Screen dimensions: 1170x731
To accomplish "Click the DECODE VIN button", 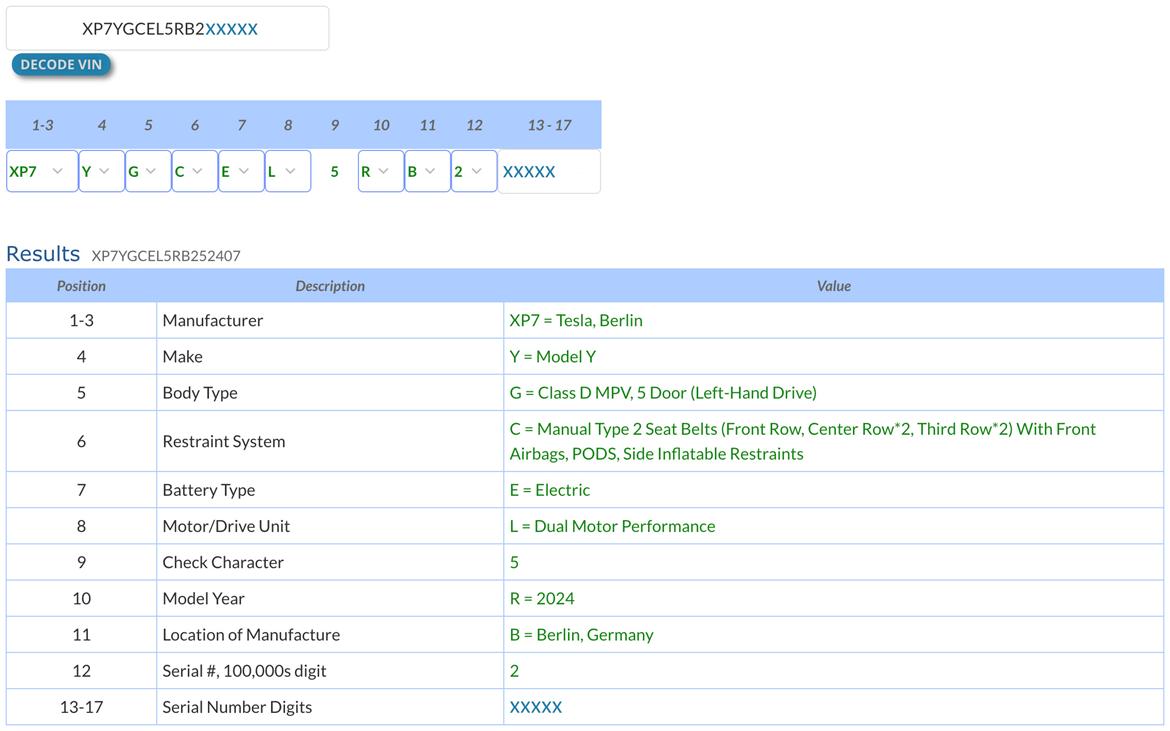I will pos(61,65).
